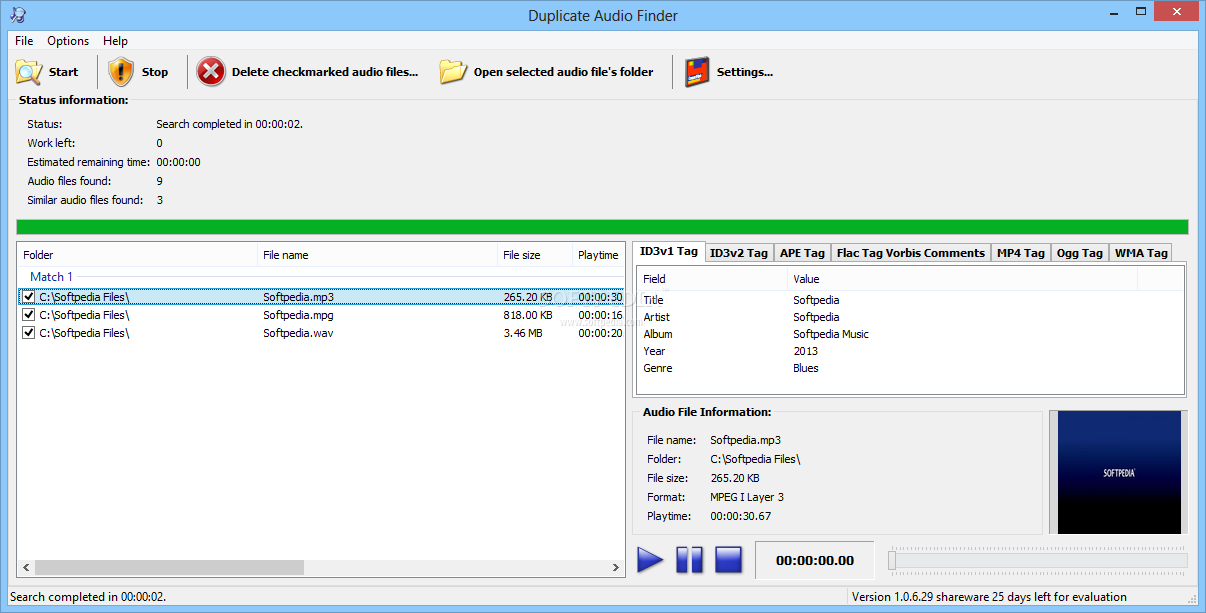Image resolution: width=1206 pixels, height=613 pixels.
Task: Select the Match 1 group header
Action: click(51, 277)
